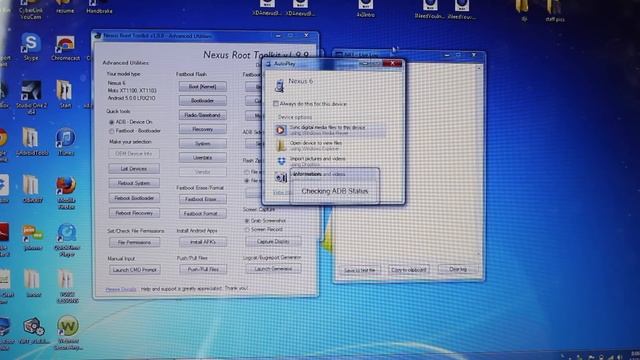Open the Start folder on the desktop

pyautogui.click(x=65, y=93)
